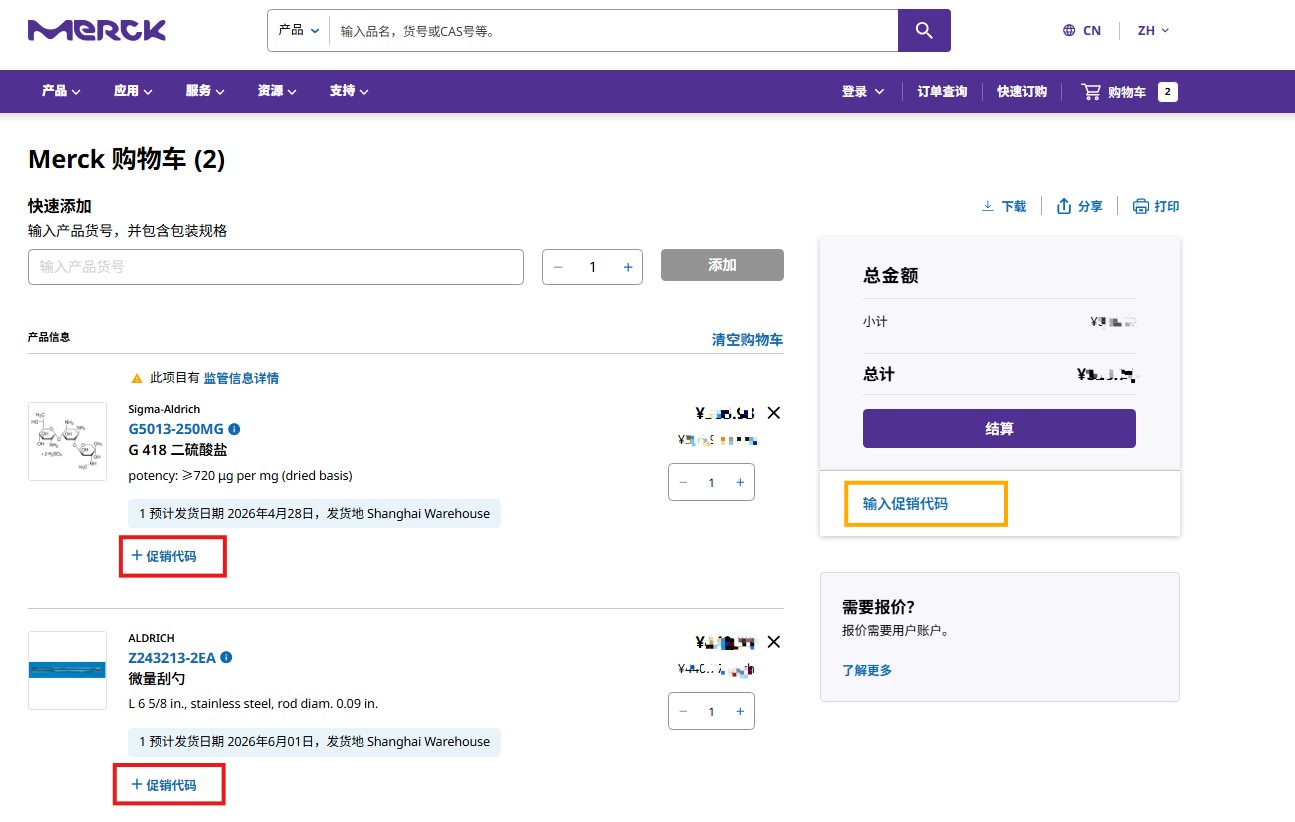Click the Merck logo

tap(97, 30)
